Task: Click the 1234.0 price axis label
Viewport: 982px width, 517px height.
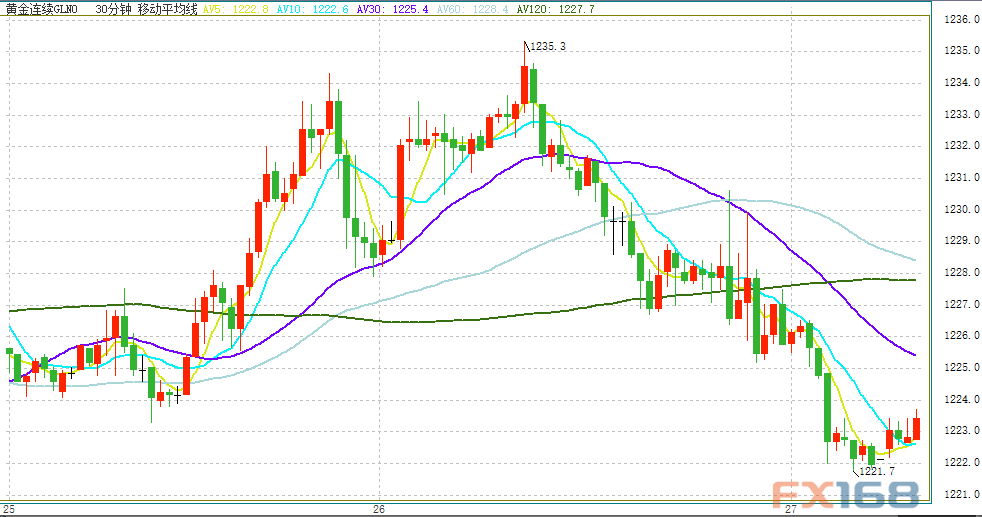Action: pyautogui.click(x=961, y=83)
